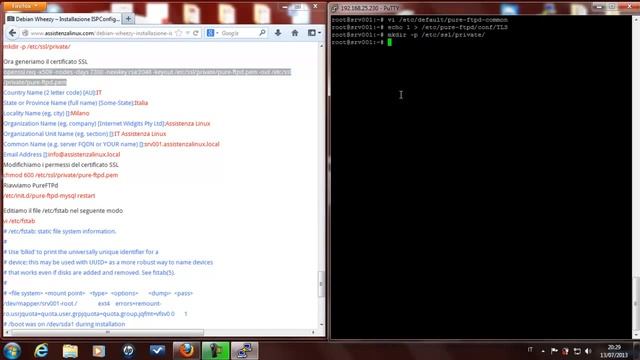Image resolution: width=640 pixels, height=360 pixels.
Task: Open a new Firefox tab with the plus button
Action: click(x=128, y=19)
